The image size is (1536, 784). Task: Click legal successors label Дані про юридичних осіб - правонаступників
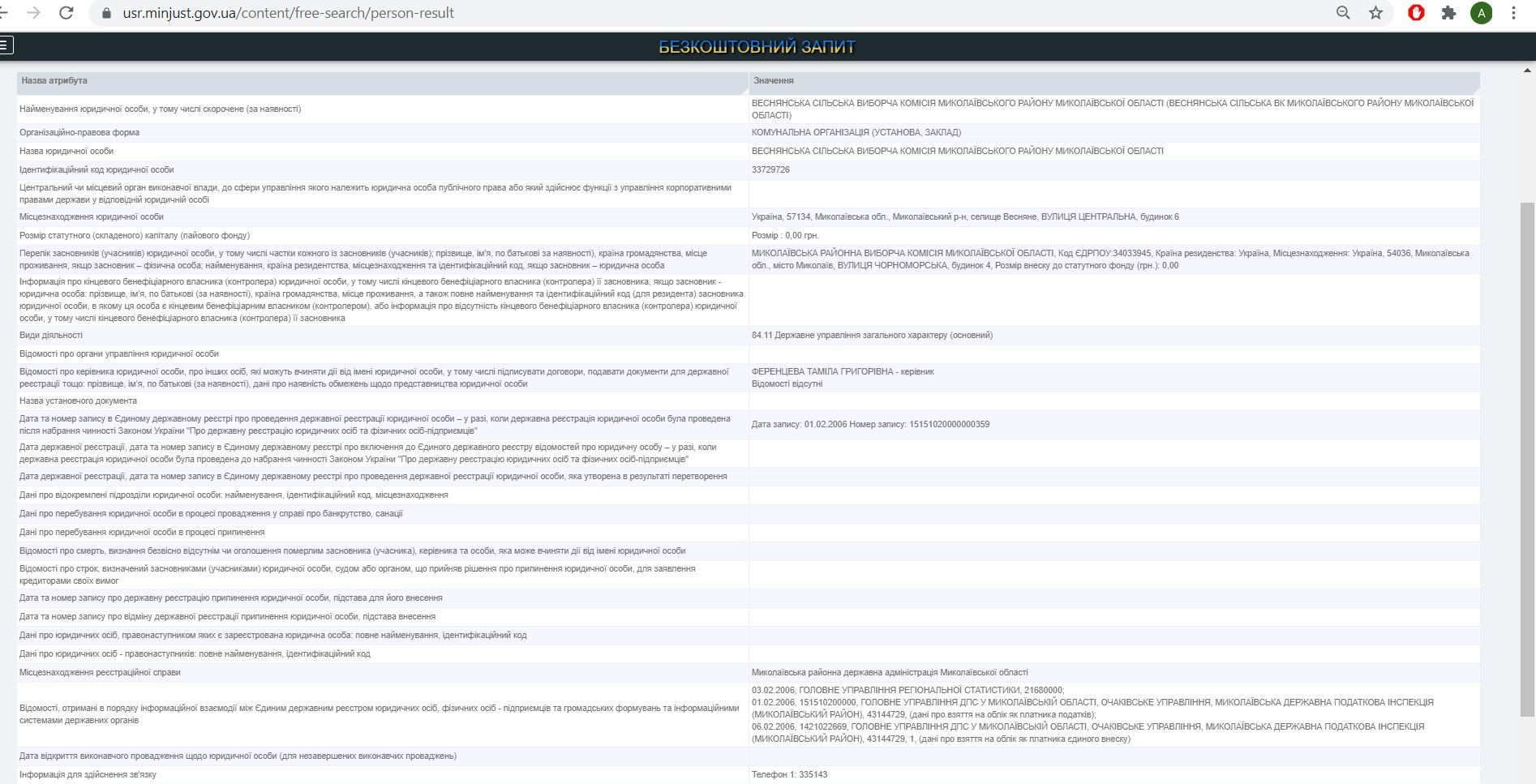195,653
